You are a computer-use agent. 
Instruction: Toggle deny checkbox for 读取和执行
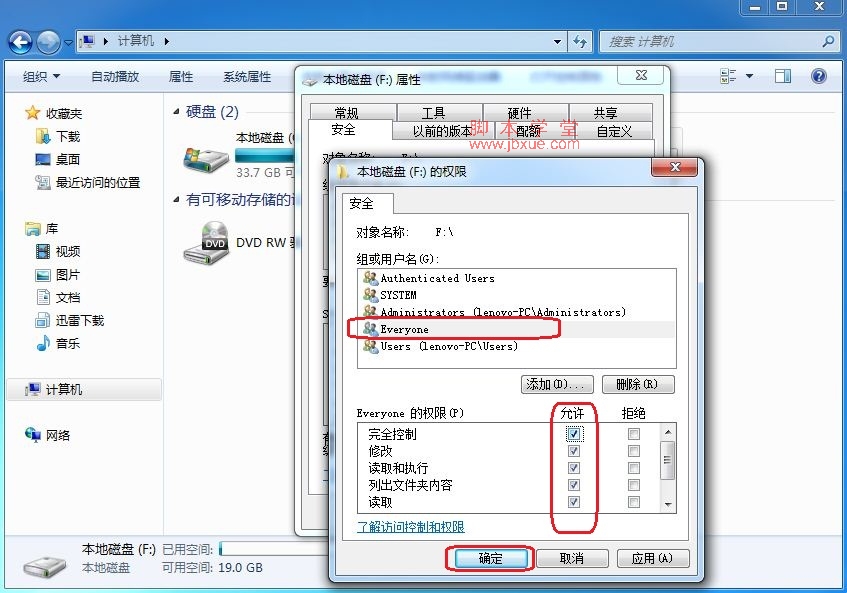coord(634,468)
